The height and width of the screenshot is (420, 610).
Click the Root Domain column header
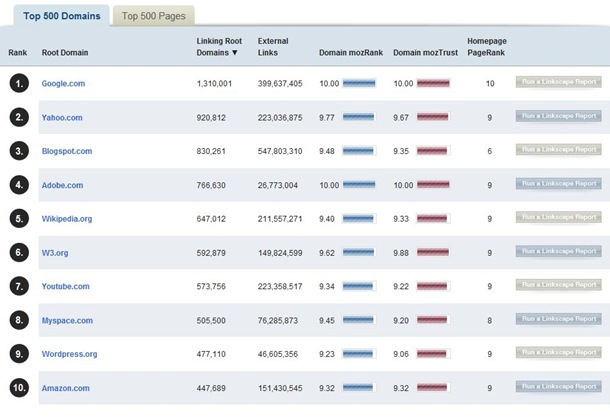coord(65,52)
